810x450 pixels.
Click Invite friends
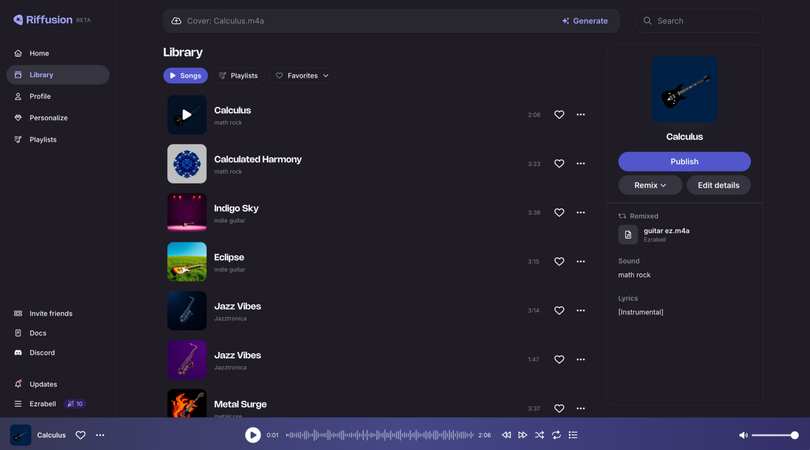point(51,314)
